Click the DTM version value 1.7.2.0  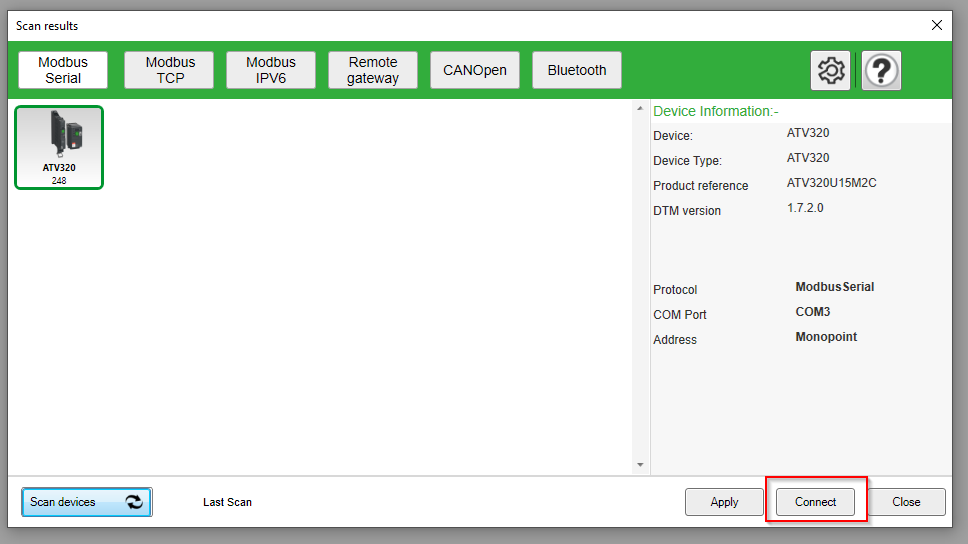click(805, 208)
